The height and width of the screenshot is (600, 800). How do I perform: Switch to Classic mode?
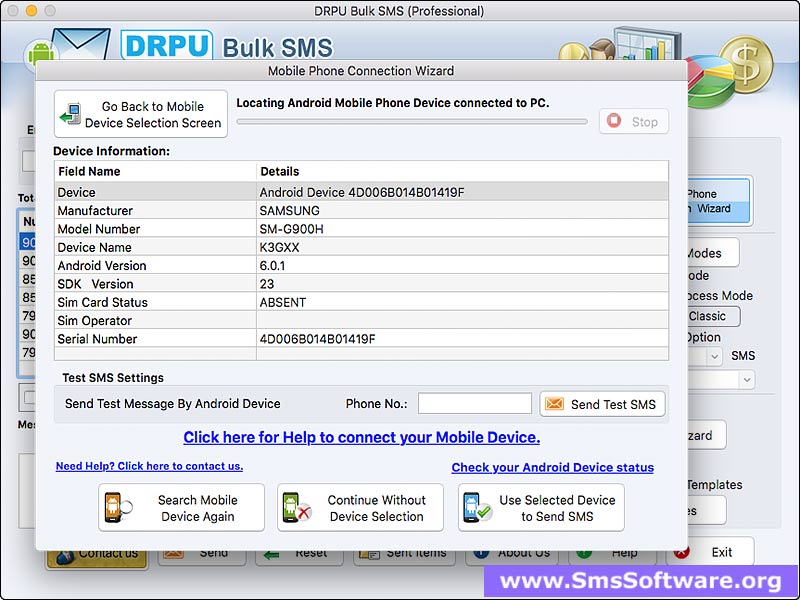pyautogui.click(x=710, y=316)
